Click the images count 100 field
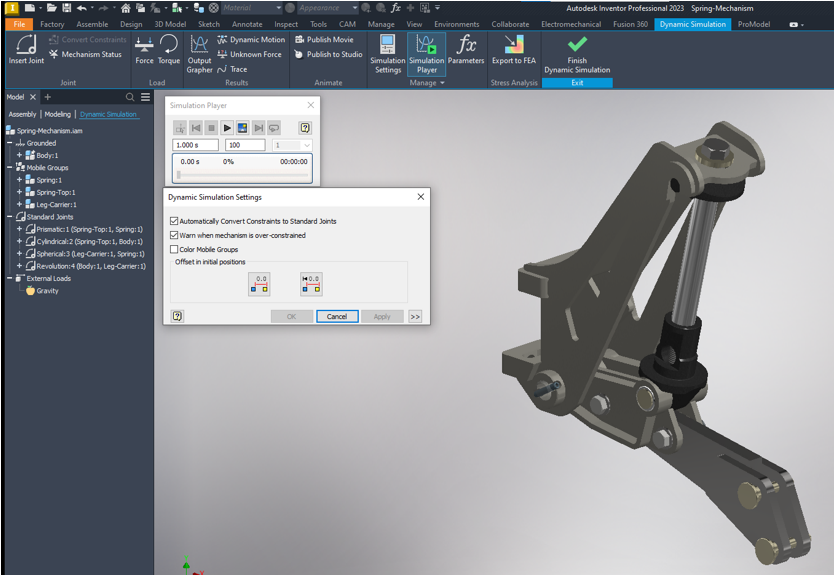This screenshot has width=834, height=576. 245,145
